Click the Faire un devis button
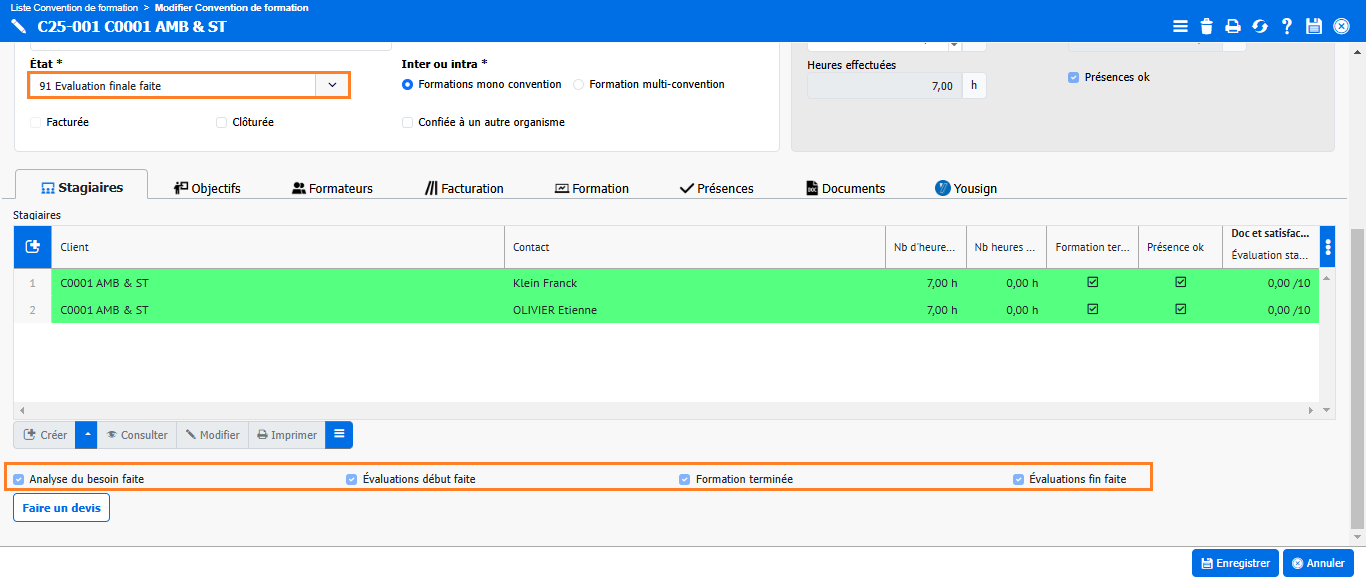 61,508
